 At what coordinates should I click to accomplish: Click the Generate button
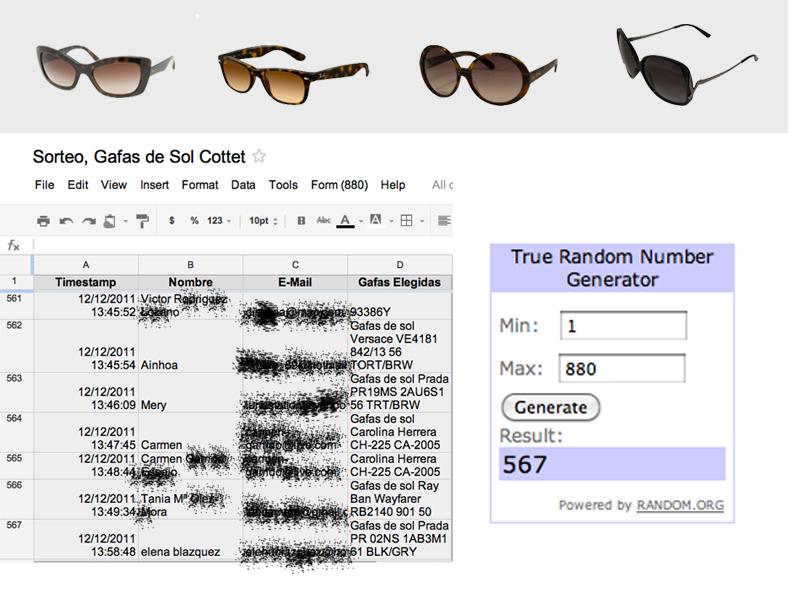point(551,407)
